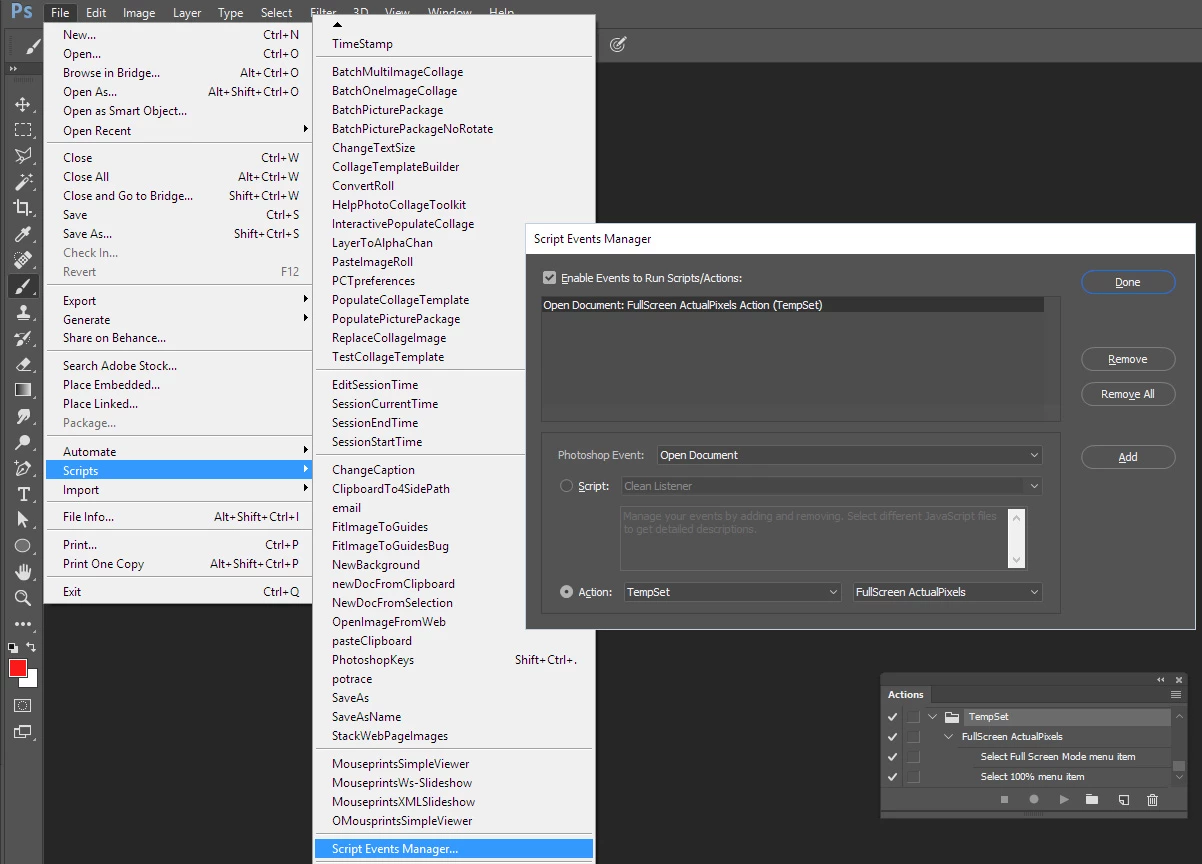Toggle checkmark for Select 100% menu item
1202x864 pixels.
(x=892, y=777)
